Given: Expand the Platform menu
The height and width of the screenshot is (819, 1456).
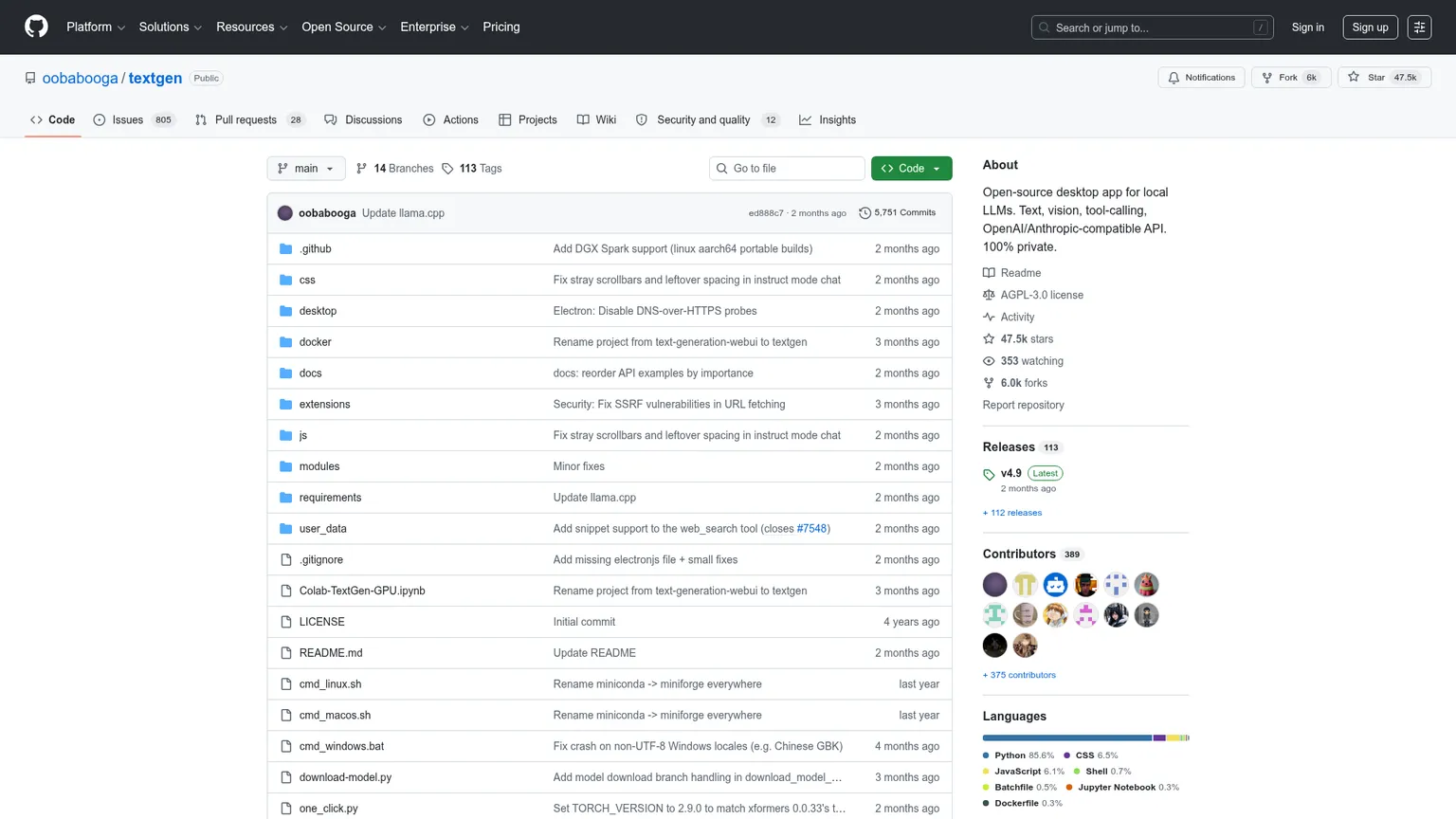Looking at the screenshot, I should (x=96, y=27).
